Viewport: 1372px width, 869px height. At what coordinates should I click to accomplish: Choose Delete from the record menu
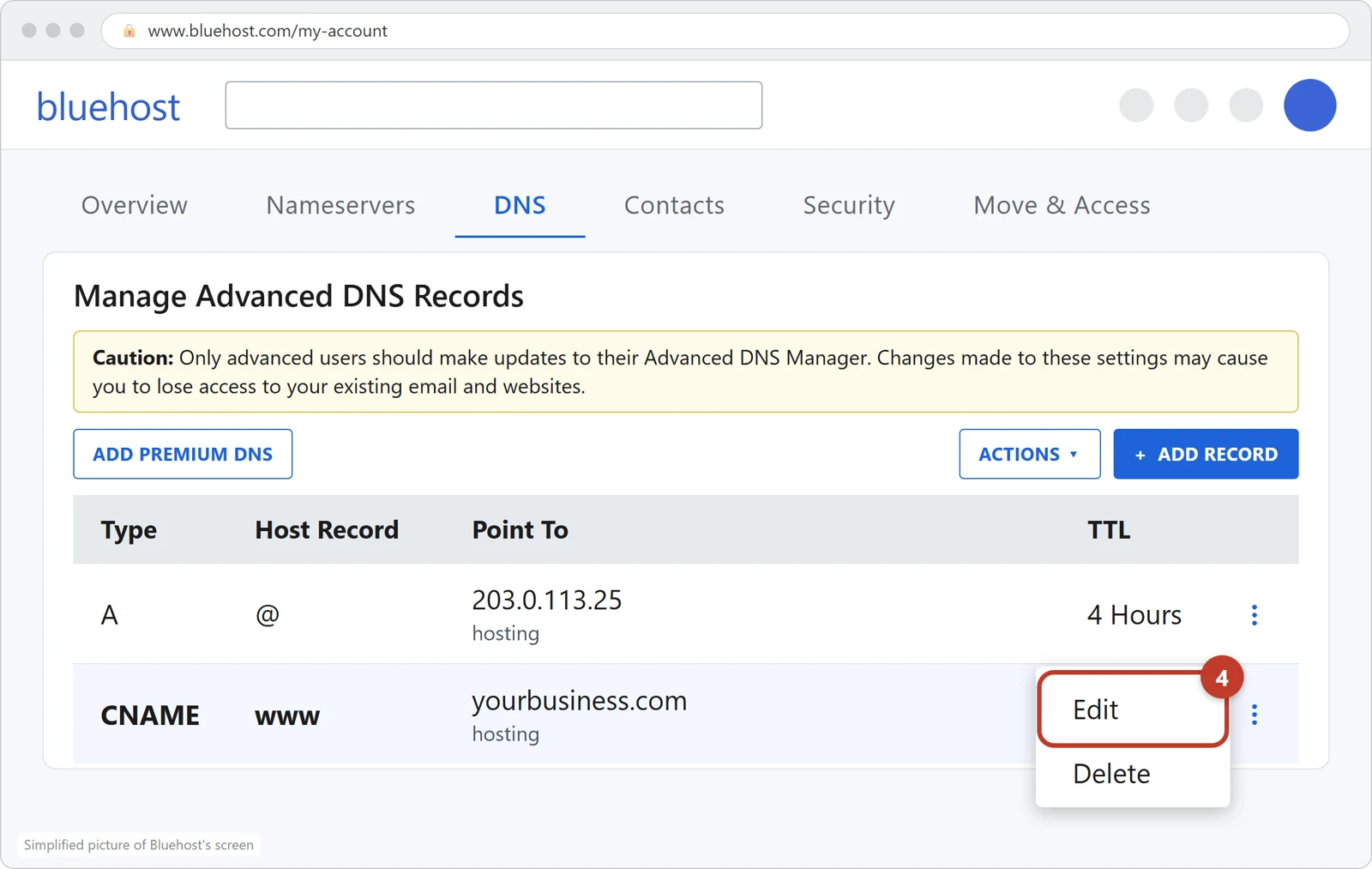1133,774
